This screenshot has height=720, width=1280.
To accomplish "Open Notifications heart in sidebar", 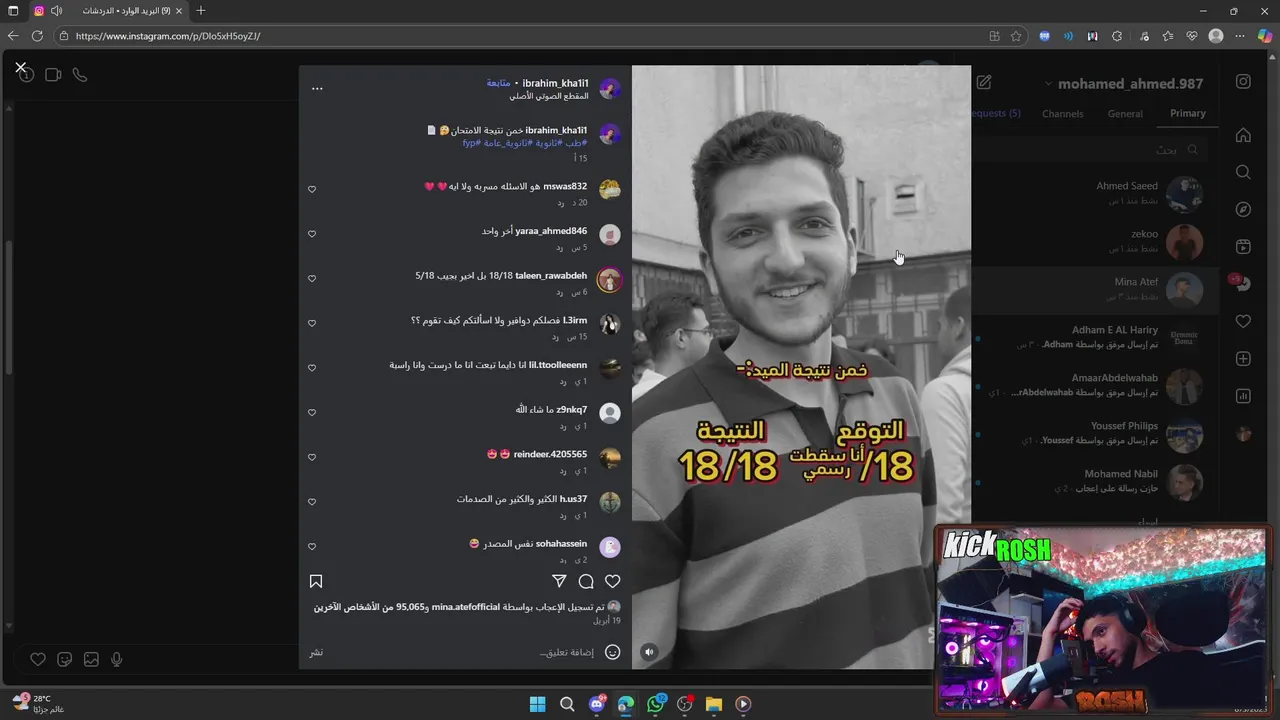I will [1243, 321].
